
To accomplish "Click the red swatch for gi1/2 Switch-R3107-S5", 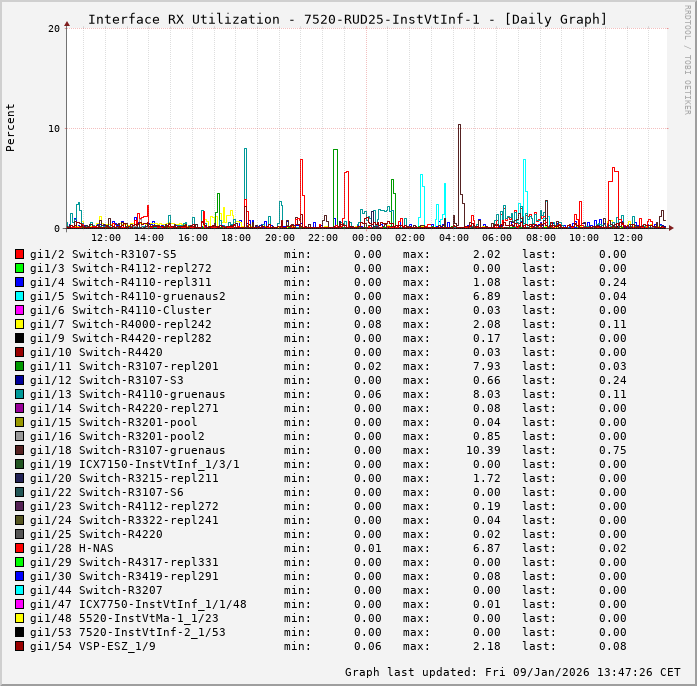I will point(19,254).
